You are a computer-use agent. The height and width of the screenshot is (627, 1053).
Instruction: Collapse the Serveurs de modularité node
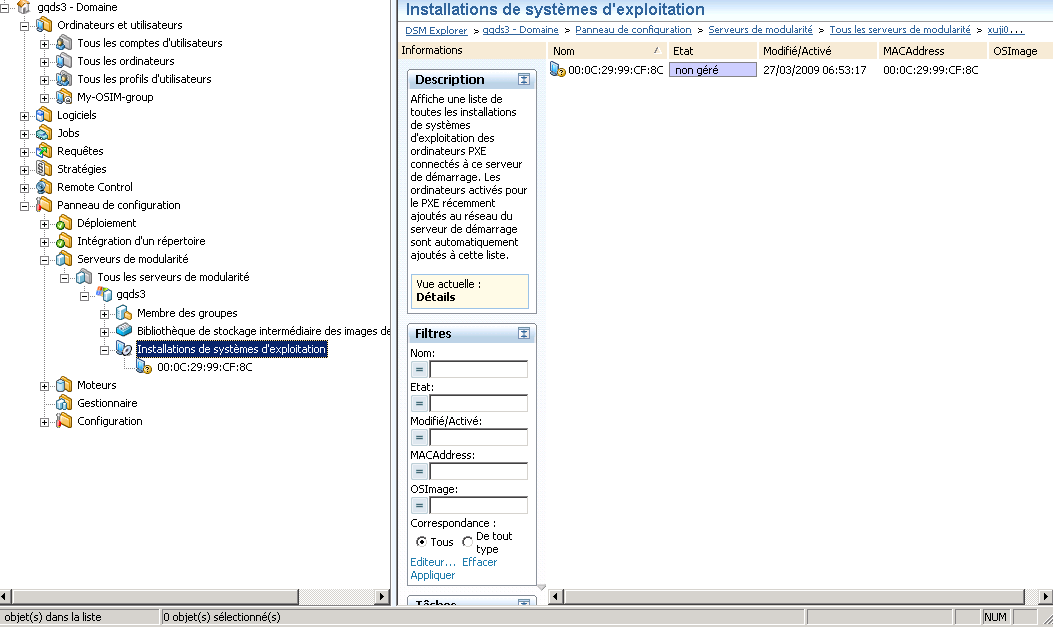tap(44, 260)
